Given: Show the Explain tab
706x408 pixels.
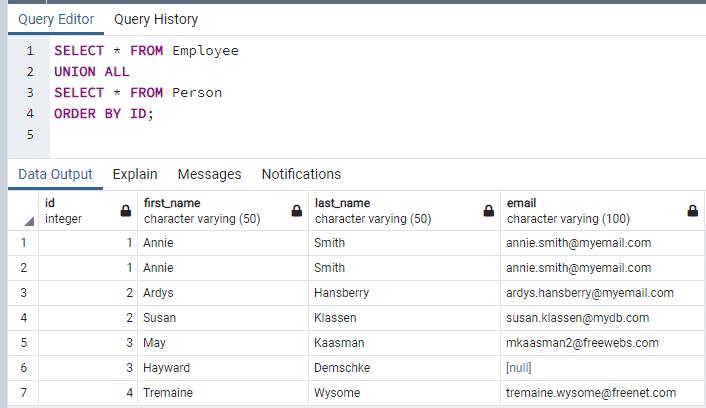Looking at the screenshot, I should pos(135,174).
